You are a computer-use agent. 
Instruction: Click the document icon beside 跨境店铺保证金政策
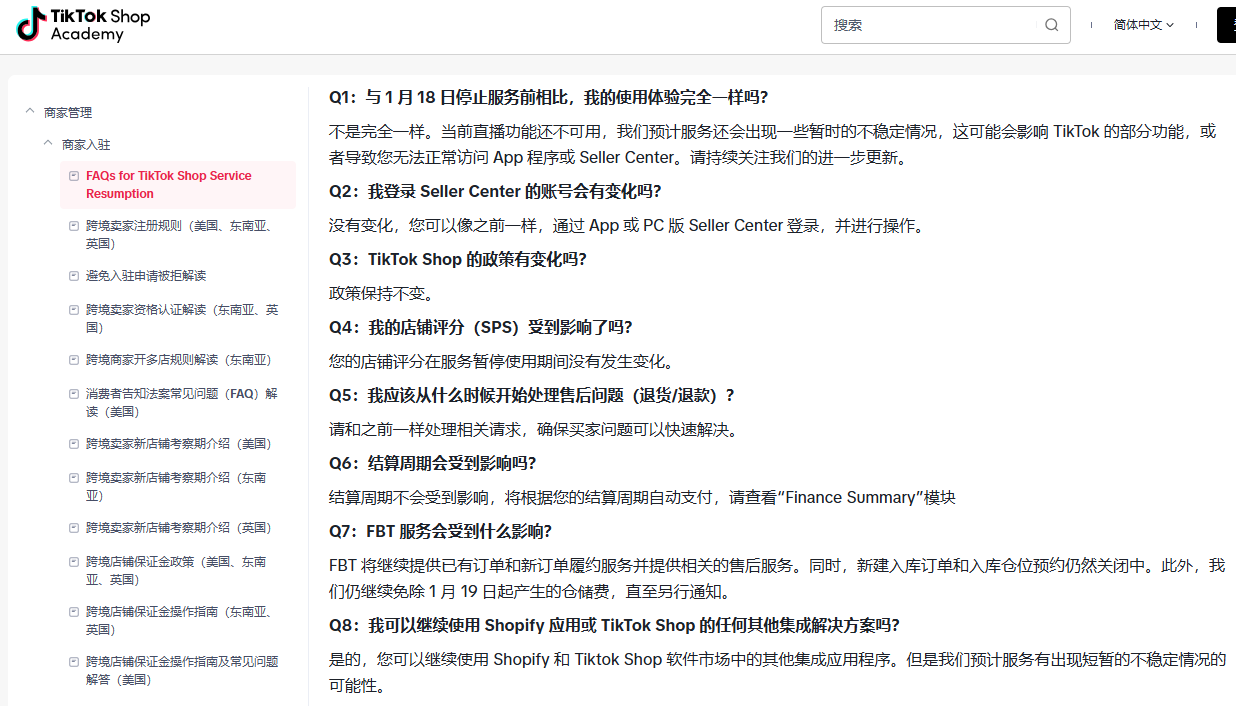pyautogui.click(x=73, y=562)
